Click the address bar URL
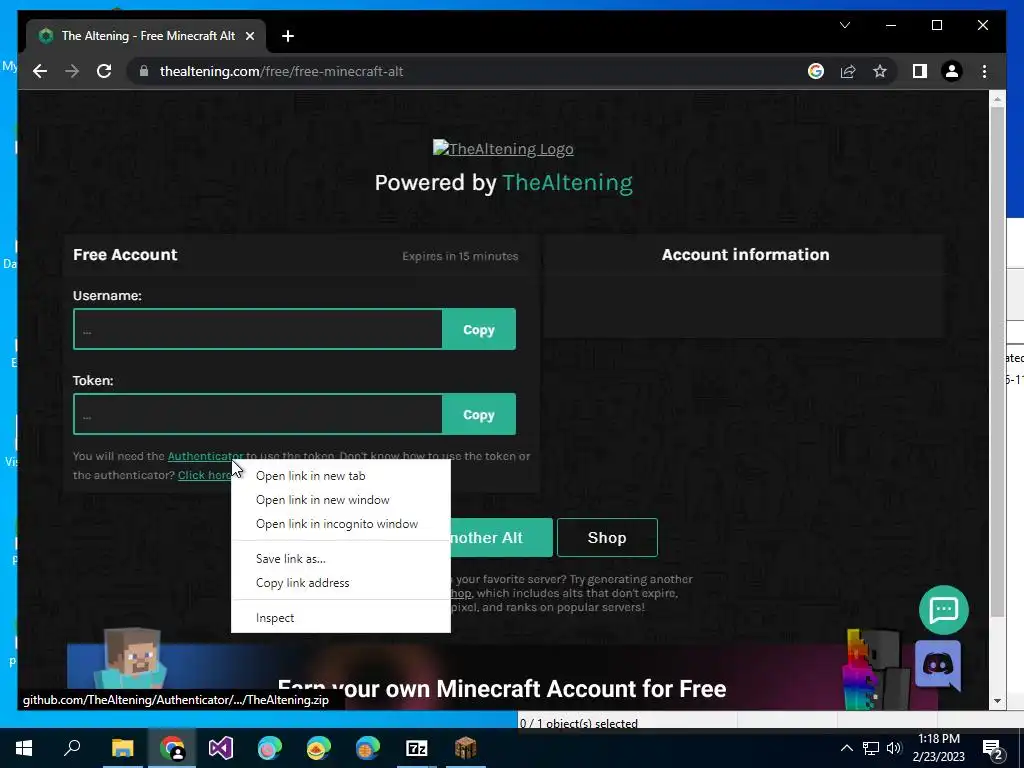 (281, 71)
